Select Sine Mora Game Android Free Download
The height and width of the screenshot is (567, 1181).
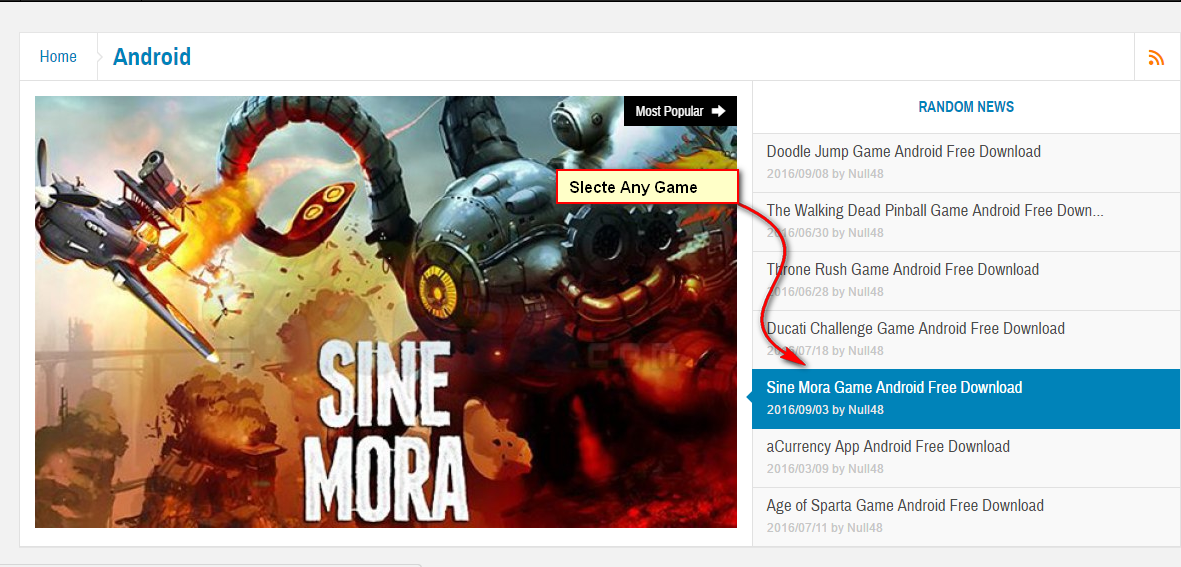[x=894, y=388]
